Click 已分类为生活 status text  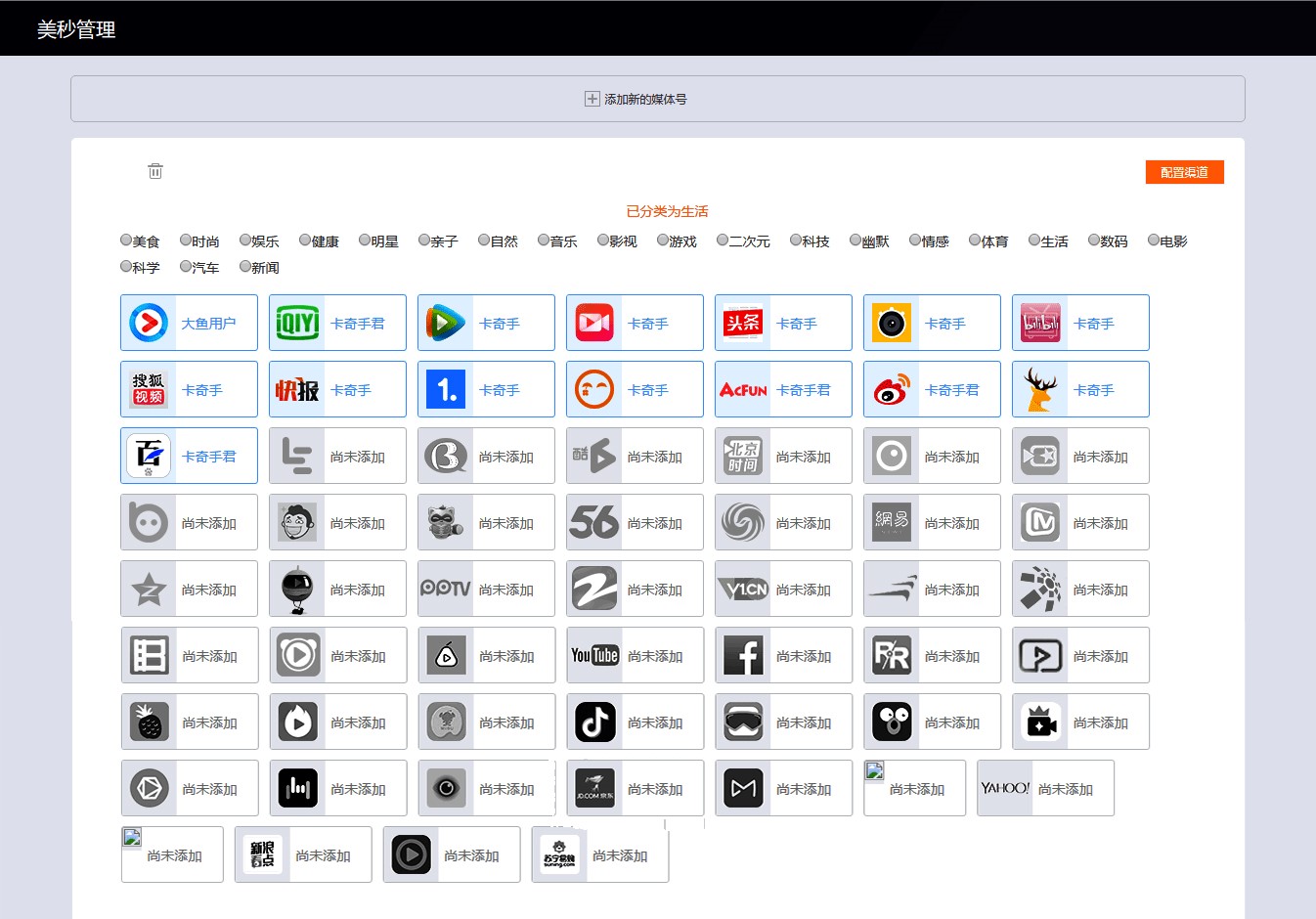[667, 211]
